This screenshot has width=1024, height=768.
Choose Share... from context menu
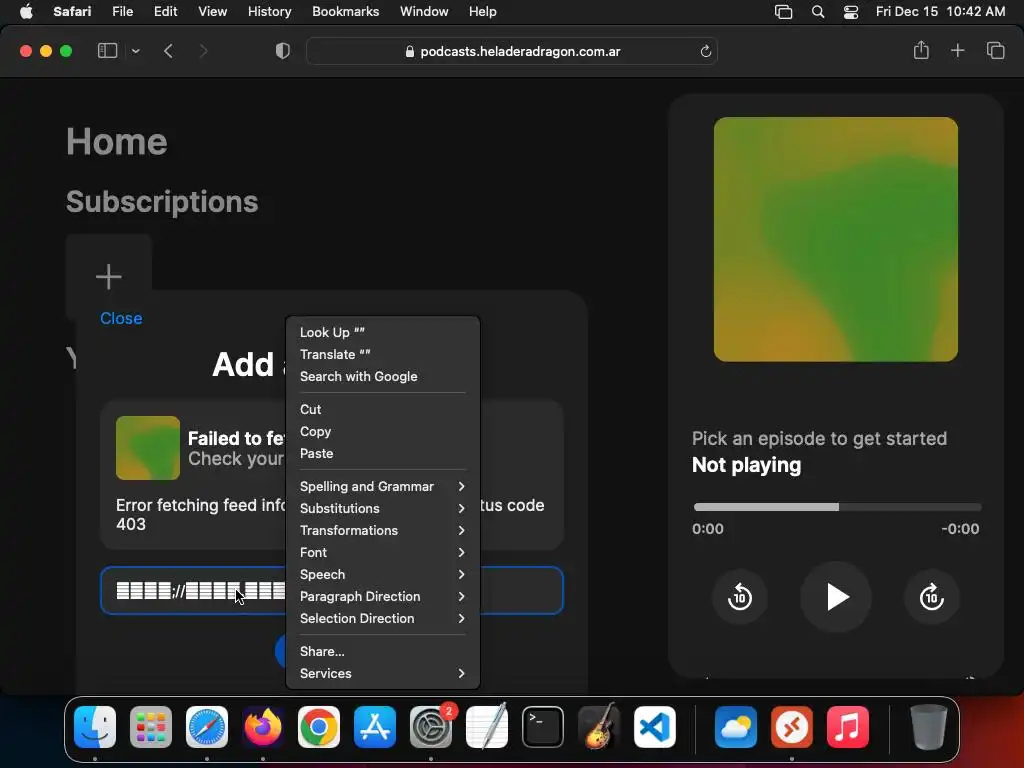[x=383, y=651]
